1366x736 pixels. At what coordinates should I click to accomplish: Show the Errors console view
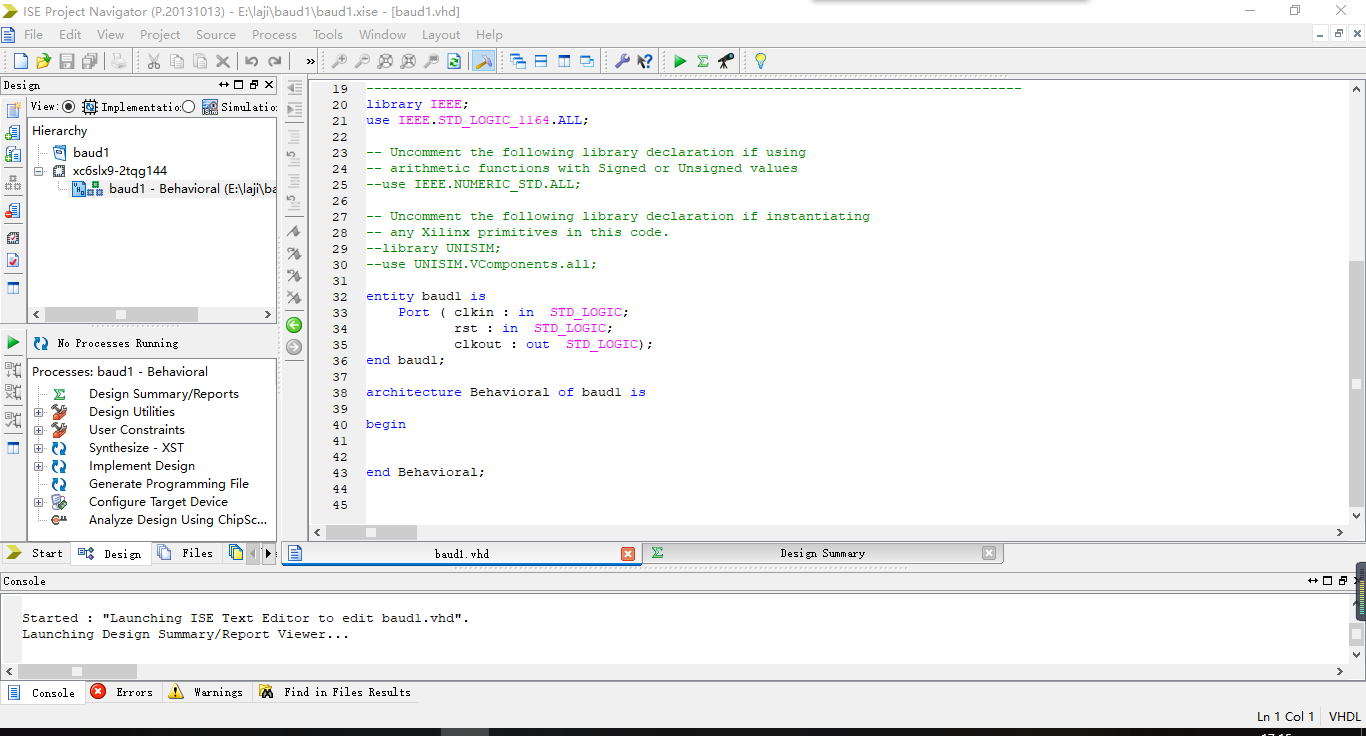point(123,691)
